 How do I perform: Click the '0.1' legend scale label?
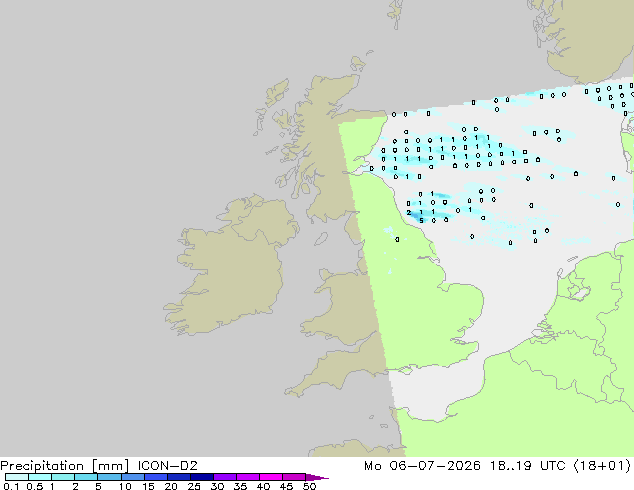11,486
